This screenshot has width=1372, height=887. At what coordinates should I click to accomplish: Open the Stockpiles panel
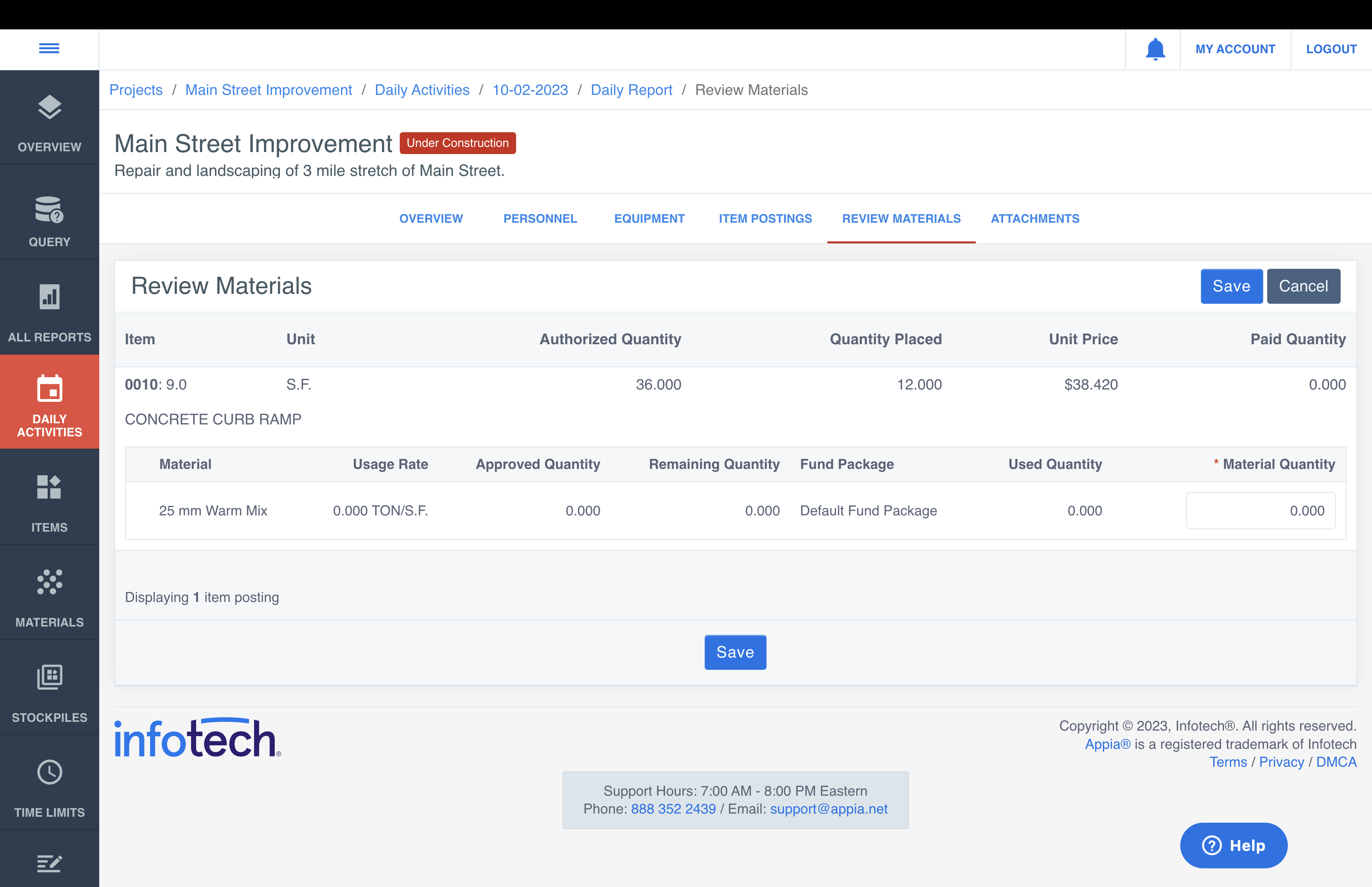point(49,691)
